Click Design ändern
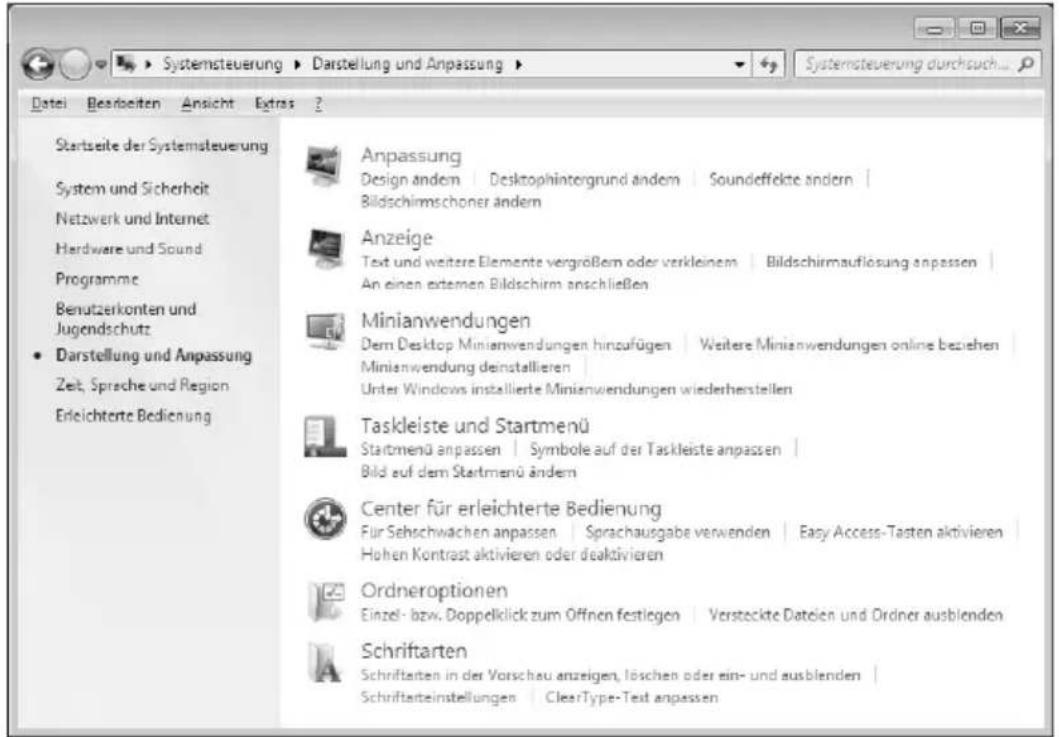The image size is (1059, 737). click(x=410, y=180)
